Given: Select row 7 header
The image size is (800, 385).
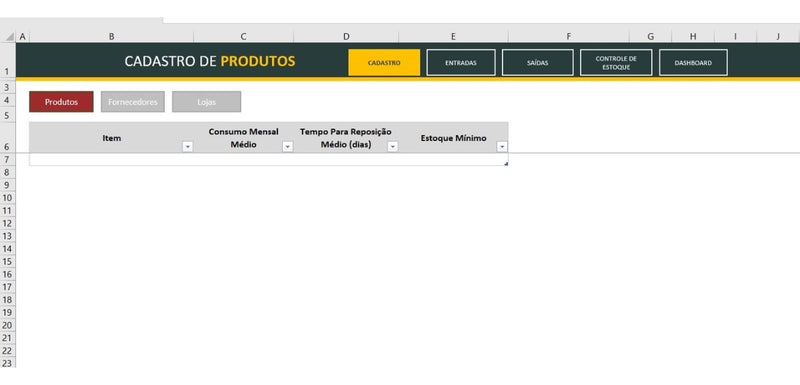Looking at the screenshot, I should [8, 160].
